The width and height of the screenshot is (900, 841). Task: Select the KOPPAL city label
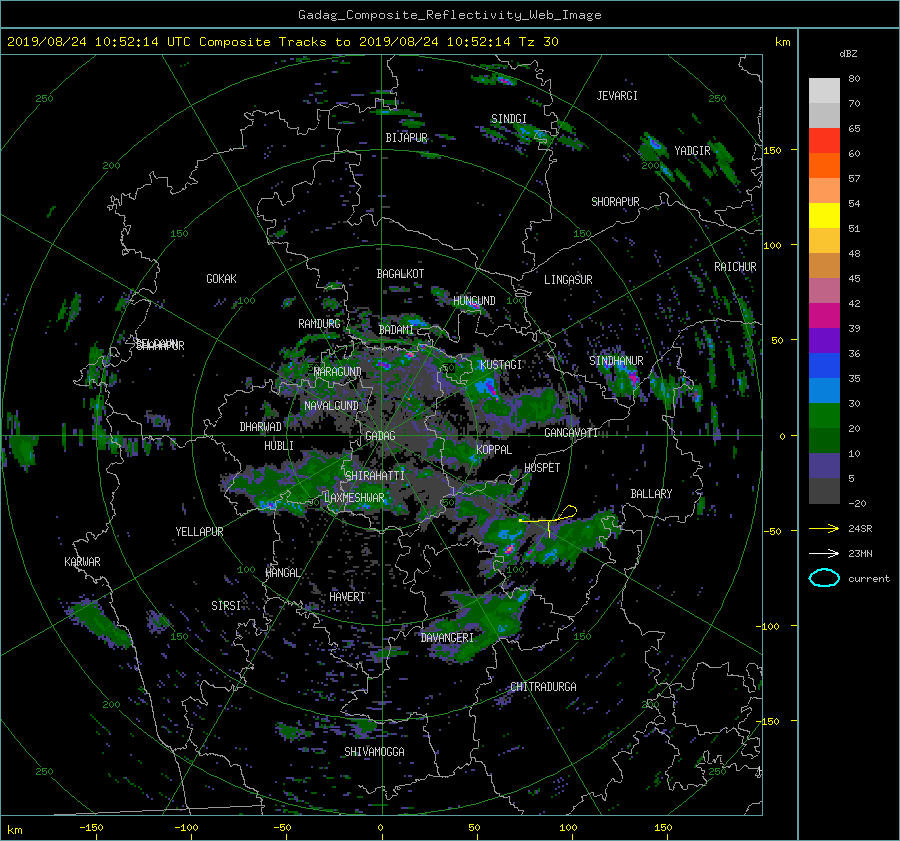point(494,450)
